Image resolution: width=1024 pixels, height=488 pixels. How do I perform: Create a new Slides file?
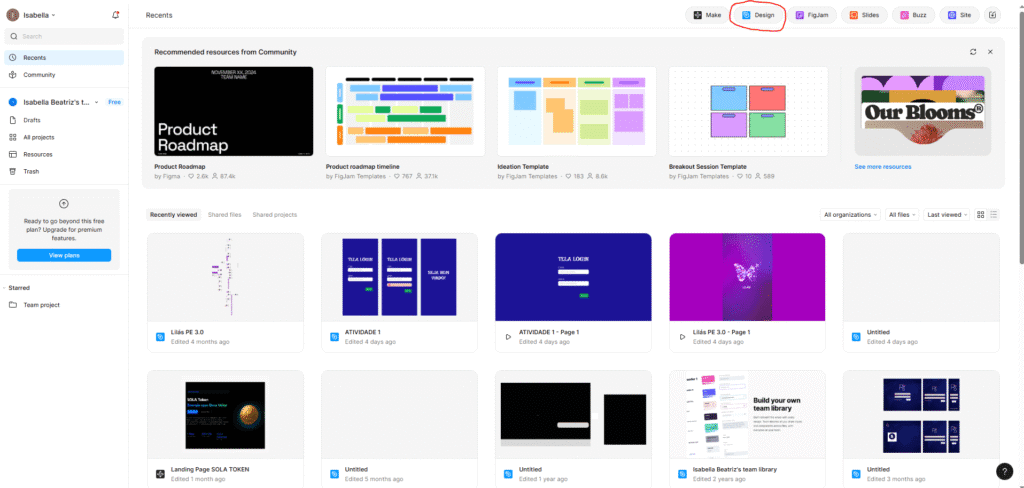(x=865, y=15)
